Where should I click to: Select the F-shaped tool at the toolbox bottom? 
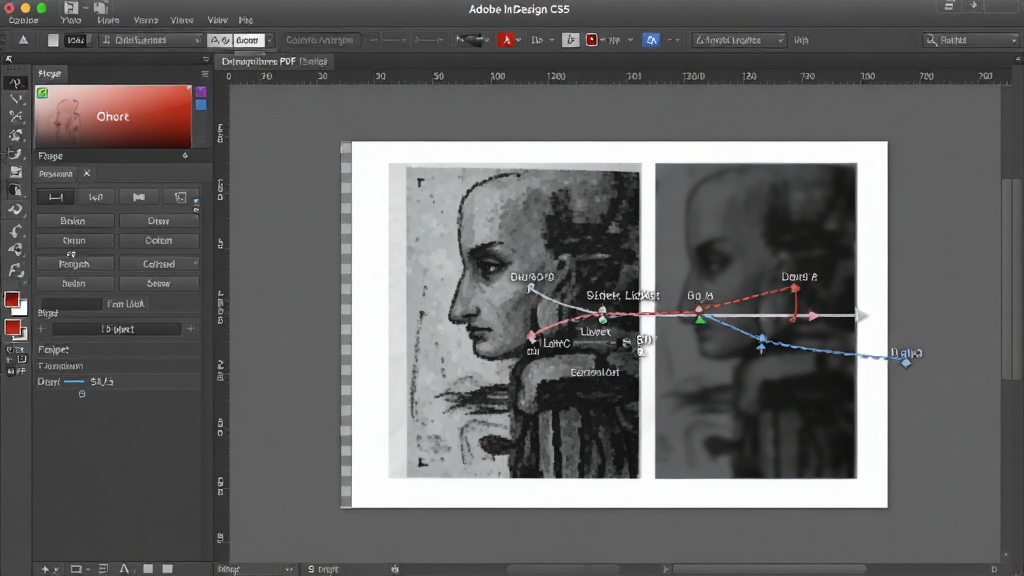pos(16,270)
